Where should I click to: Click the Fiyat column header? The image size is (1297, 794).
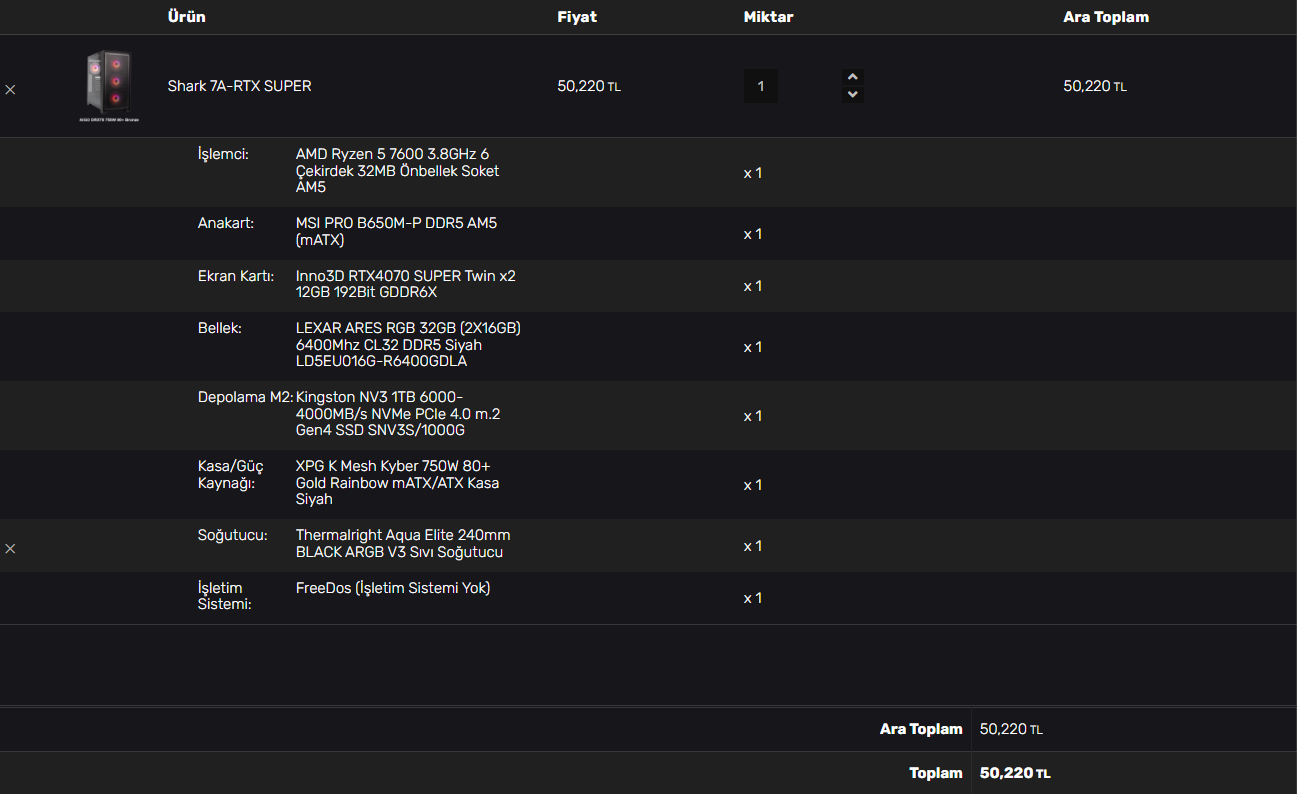(x=577, y=17)
